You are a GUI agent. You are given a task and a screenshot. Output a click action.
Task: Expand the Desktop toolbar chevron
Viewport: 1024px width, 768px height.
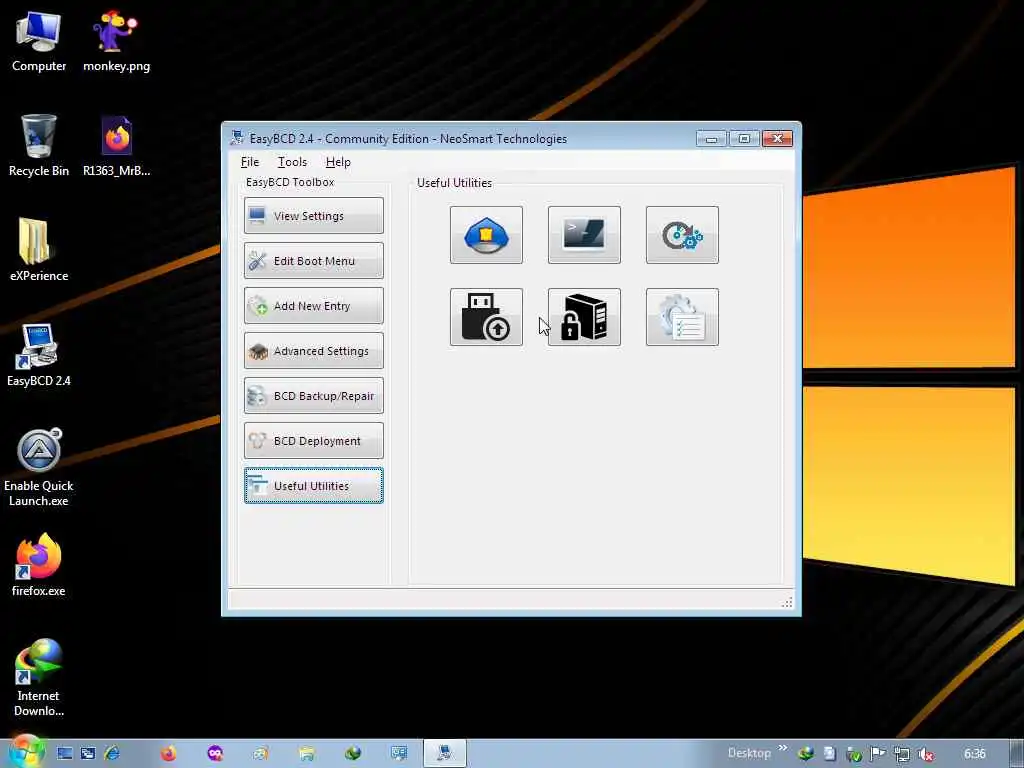[782, 748]
